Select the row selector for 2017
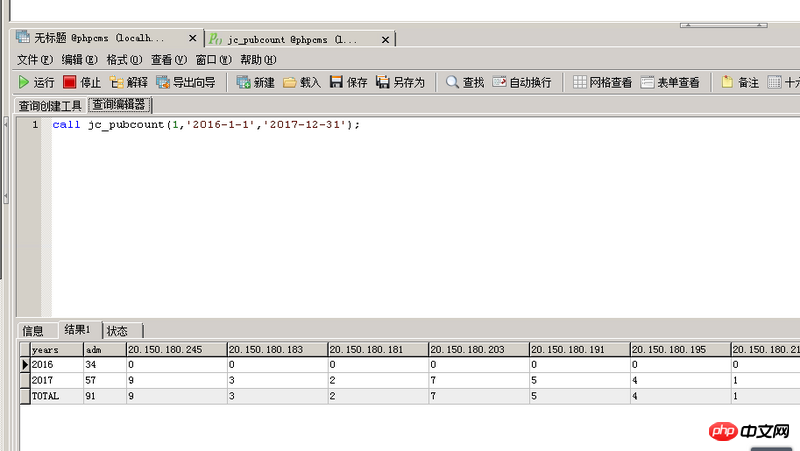 (25, 380)
